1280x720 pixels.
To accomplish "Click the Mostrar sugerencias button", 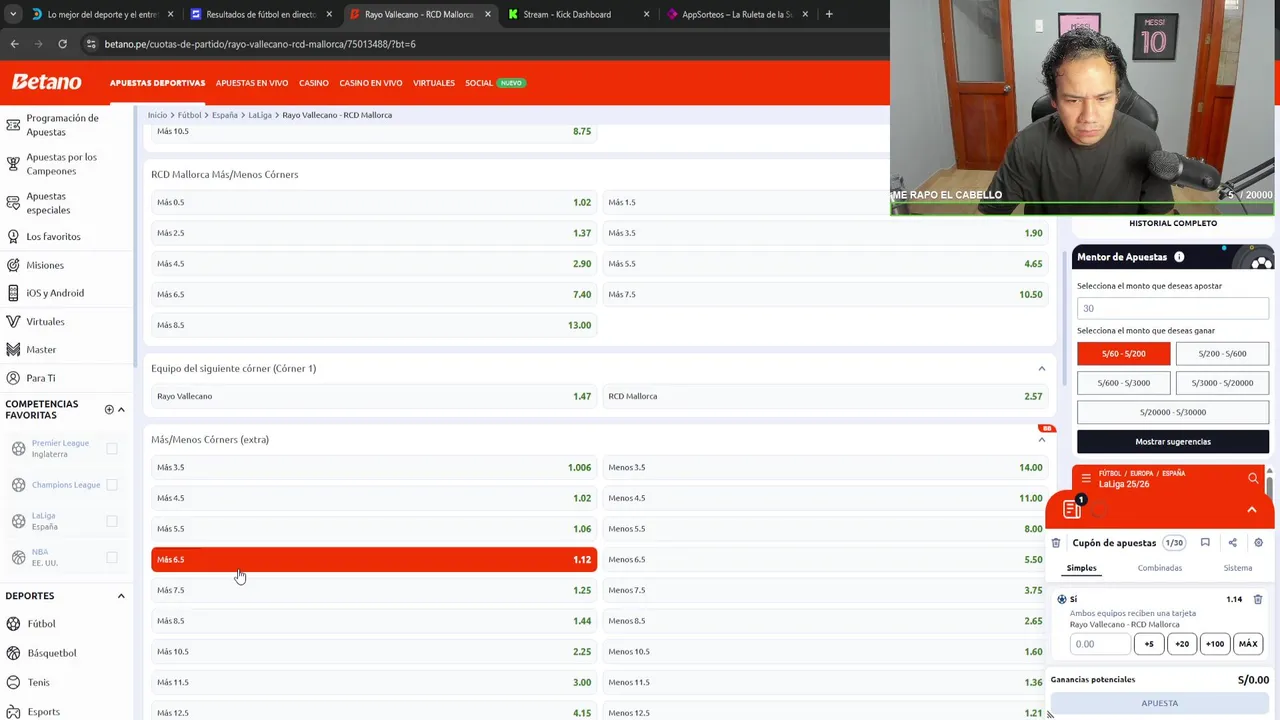I will [x=1173, y=442].
